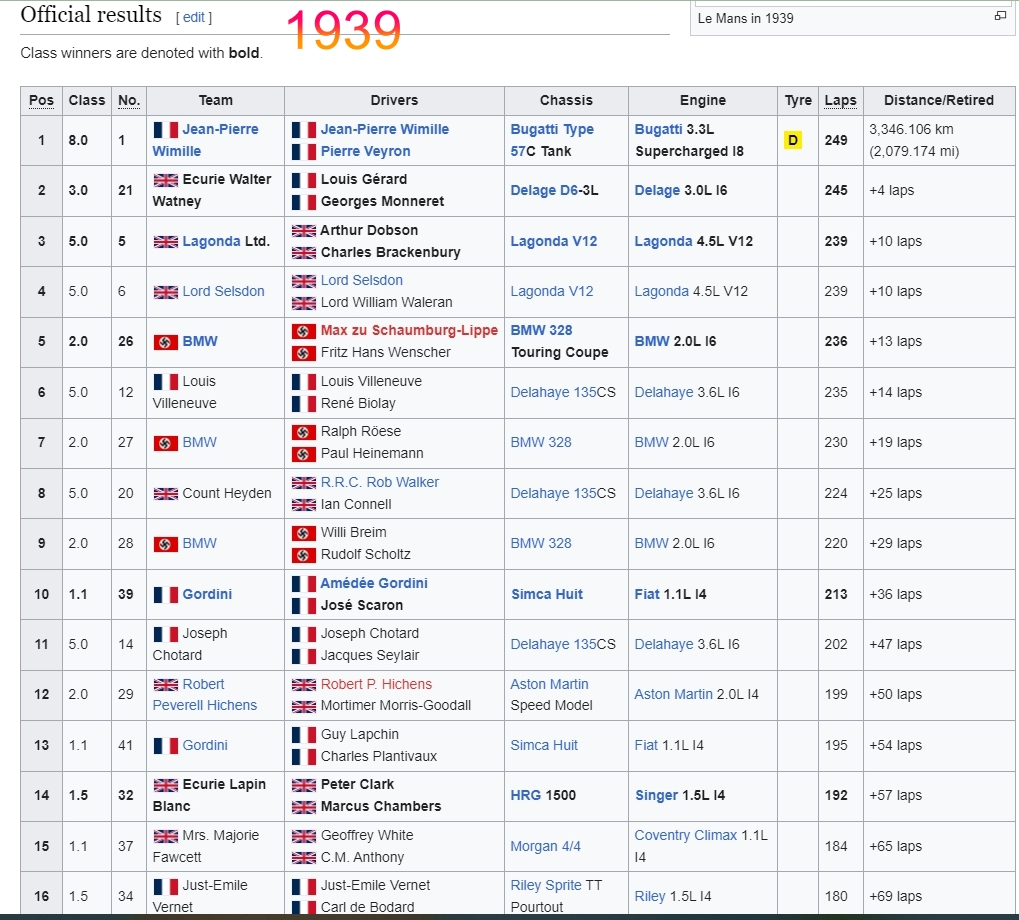Click driver name Mortimer Morris-Goodall

coord(396,706)
